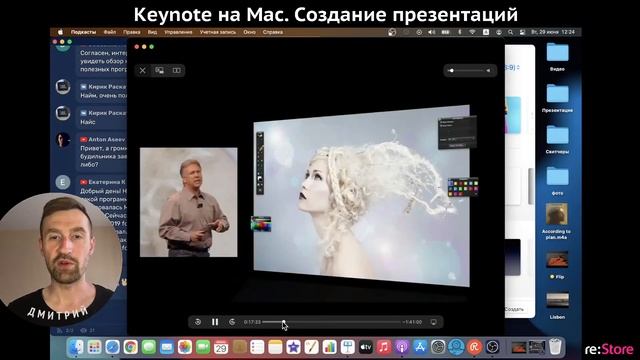Open Podcasts in the Dock
This screenshot has height=360, width=640.
click(x=402, y=347)
